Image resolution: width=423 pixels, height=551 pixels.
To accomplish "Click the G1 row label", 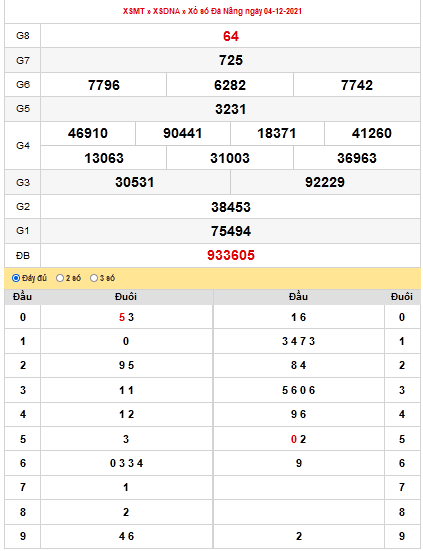I will point(23,231).
